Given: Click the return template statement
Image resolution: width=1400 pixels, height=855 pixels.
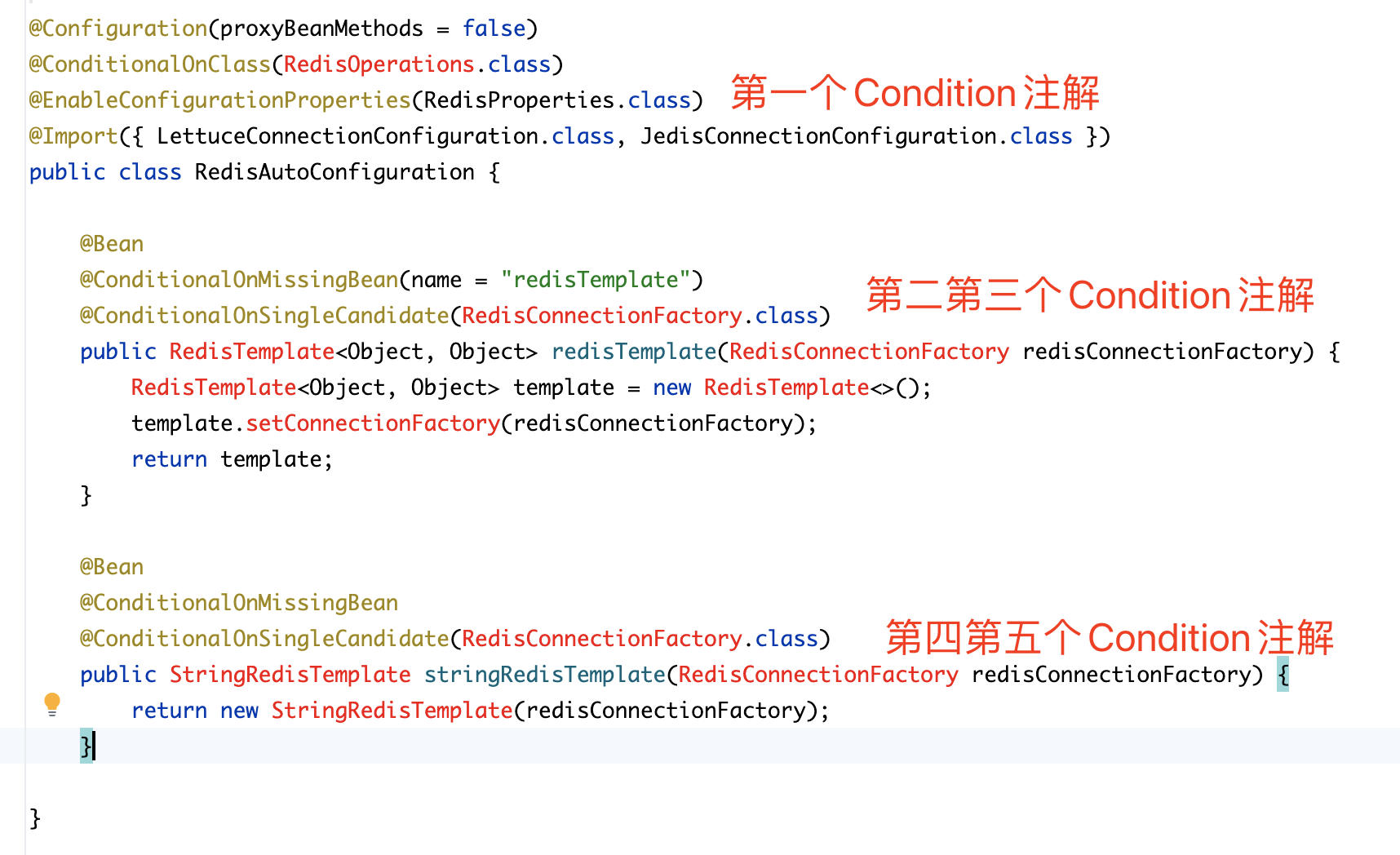Looking at the screenshot, I should point(231,459).
